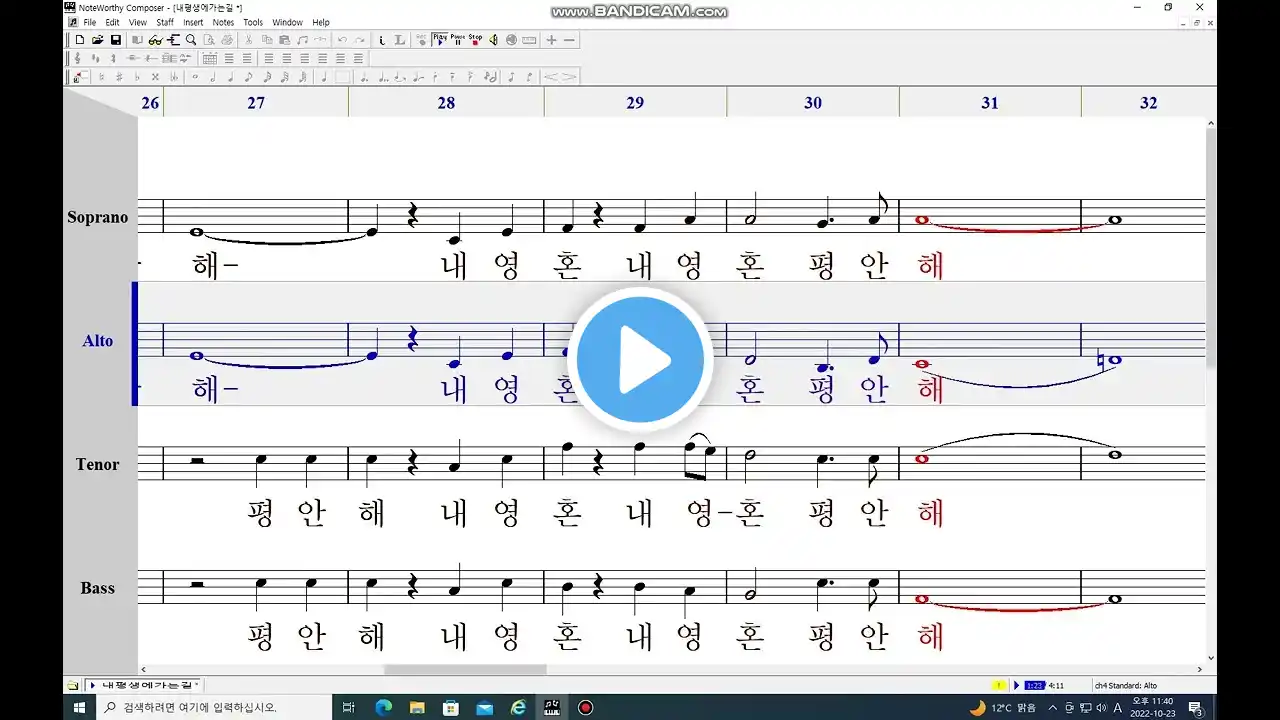This screenshot has height=720, width=1280.
Task: Click the horizontal scrollbar thumb
Action: 465,669
